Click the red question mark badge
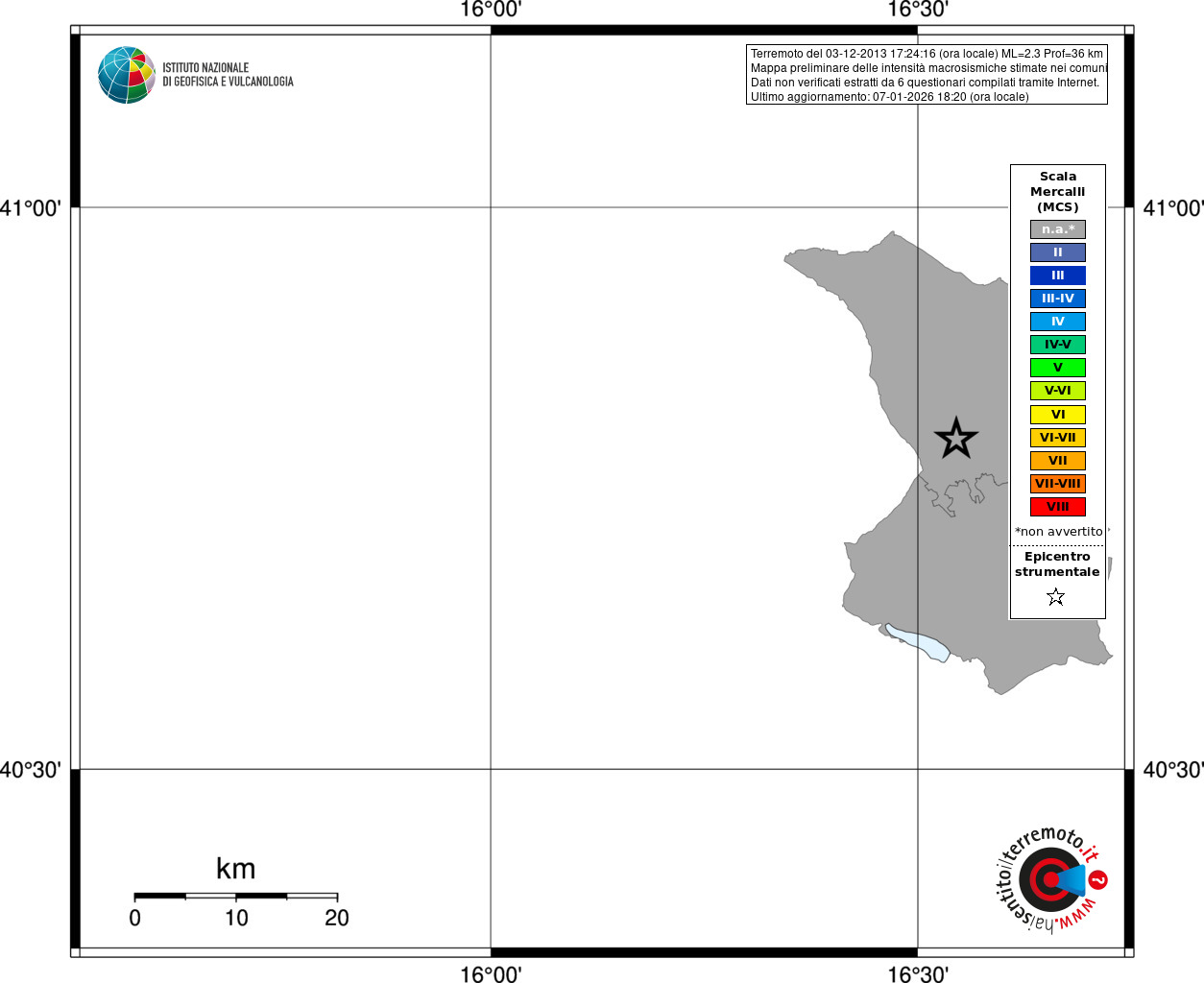The image size is (1204, 983). click(x=1098, y=879)
